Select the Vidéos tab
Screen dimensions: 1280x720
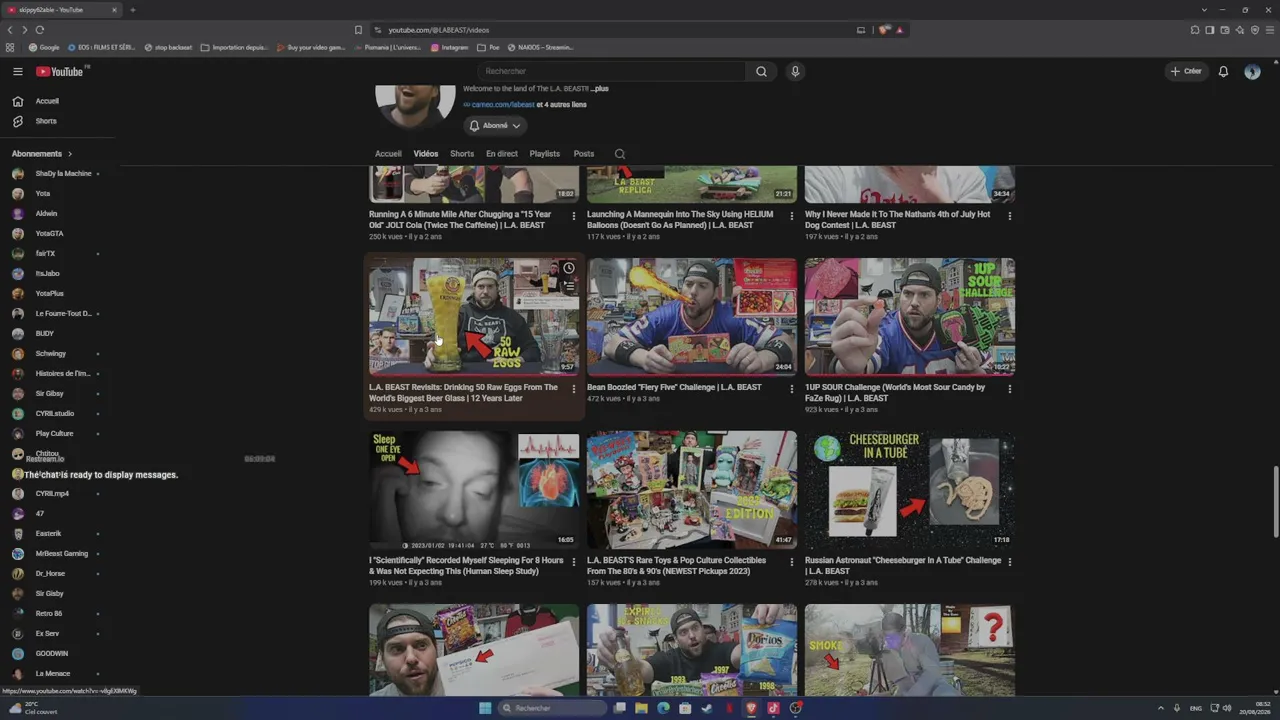tap(426, 154)
